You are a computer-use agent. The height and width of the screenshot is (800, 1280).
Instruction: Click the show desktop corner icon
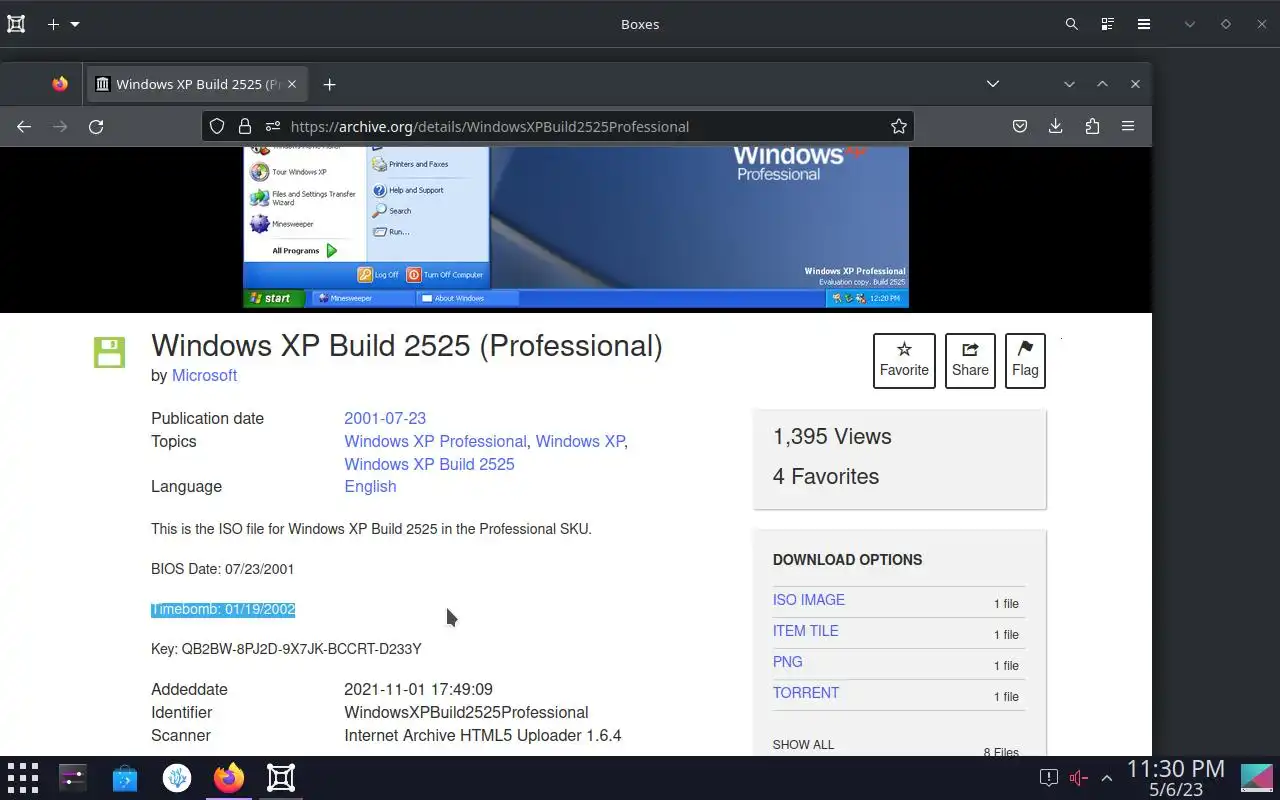pyautogui.click(x=1257, y=778)
